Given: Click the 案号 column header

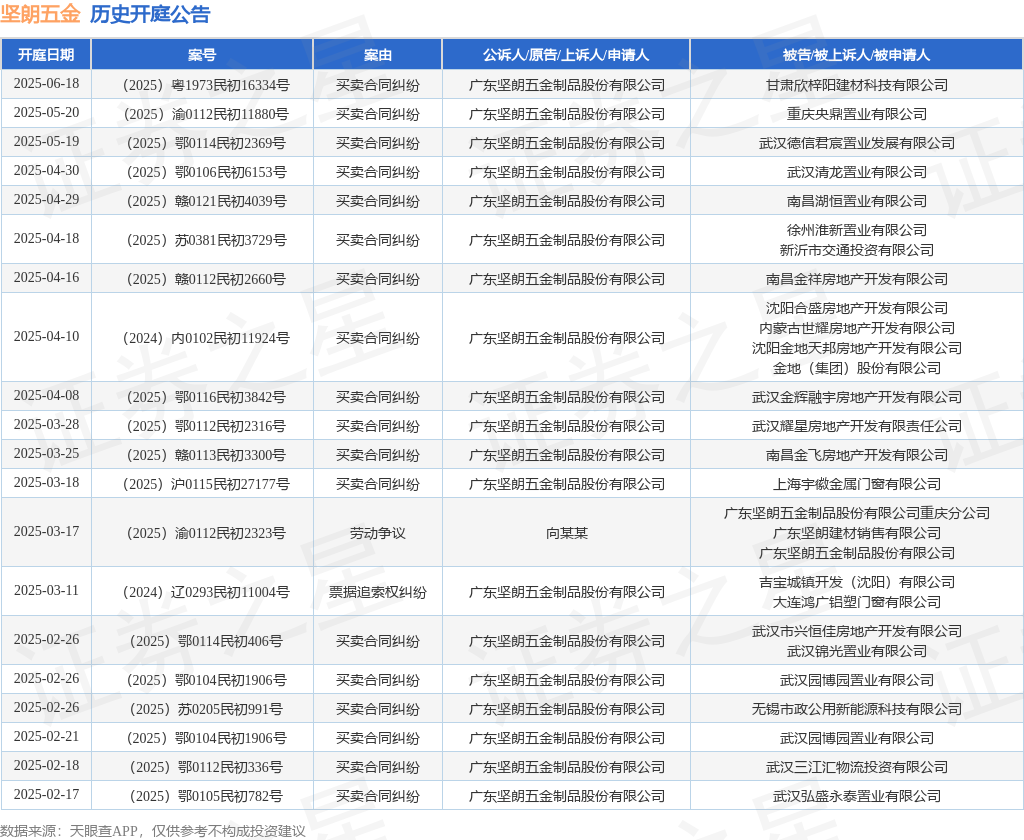Looking at the screenshot, I should pyautogui.click(x=202, y=55).
